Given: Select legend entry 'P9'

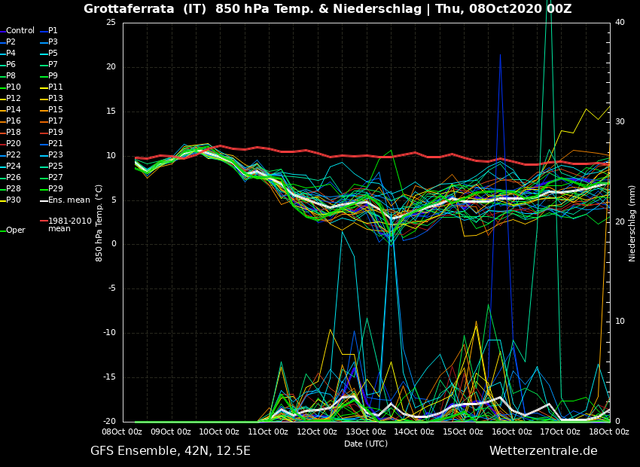Looking at the screenshot, I should [x=49, y=76].
